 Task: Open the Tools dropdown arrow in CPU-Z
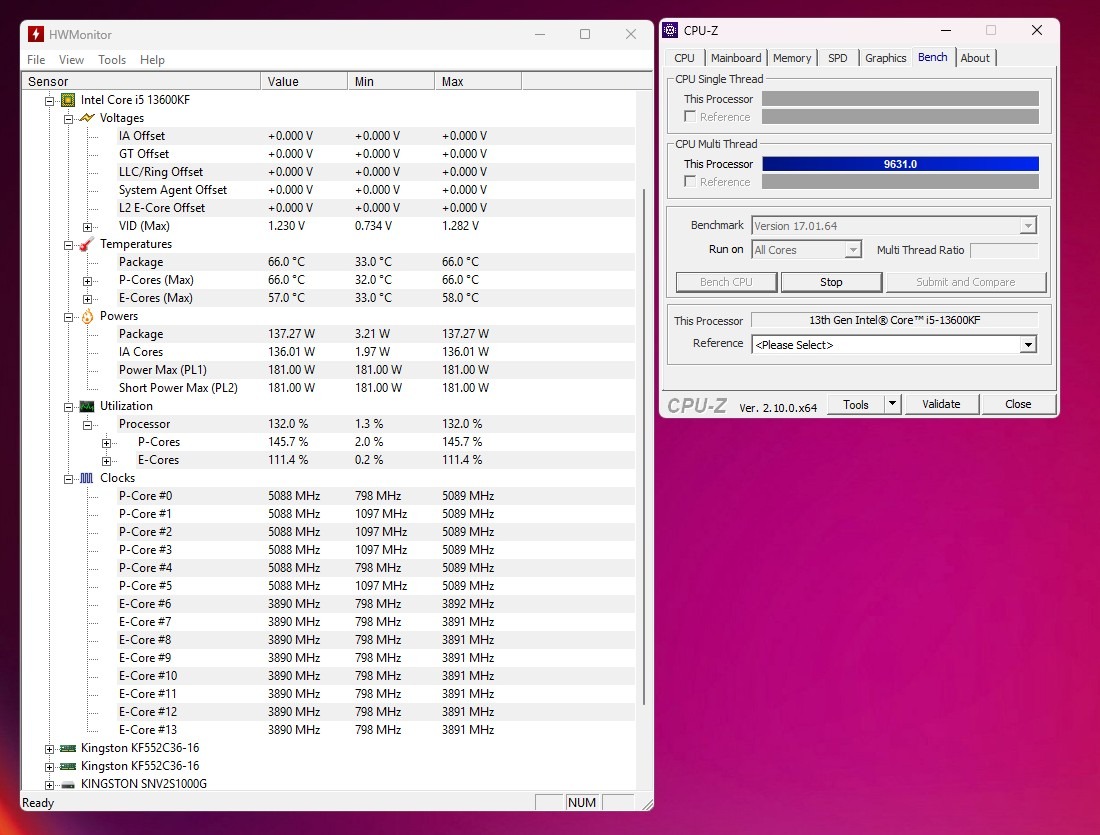click(x=892, y=404)
